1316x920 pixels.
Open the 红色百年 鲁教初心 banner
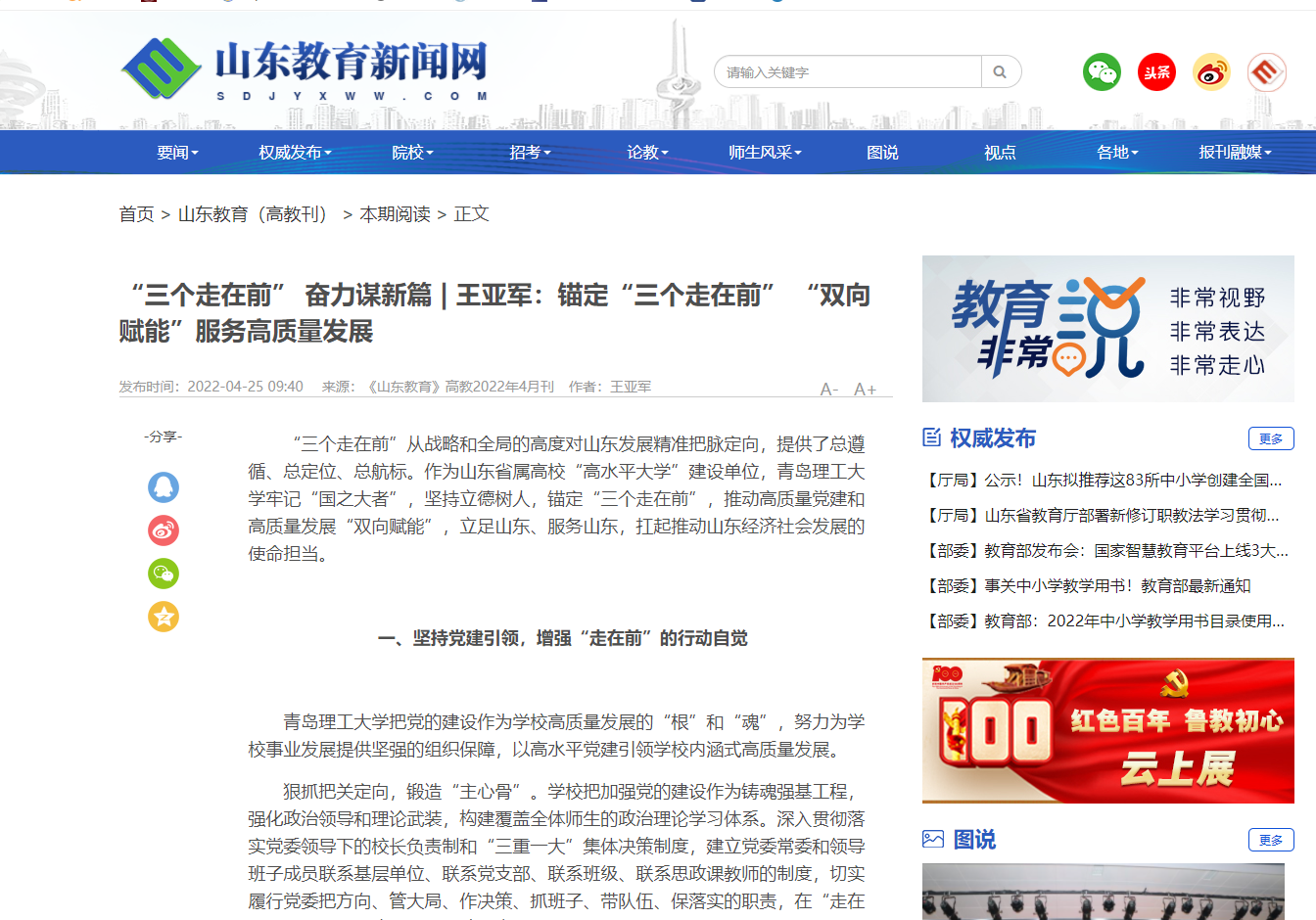(x=1107, y=731)
